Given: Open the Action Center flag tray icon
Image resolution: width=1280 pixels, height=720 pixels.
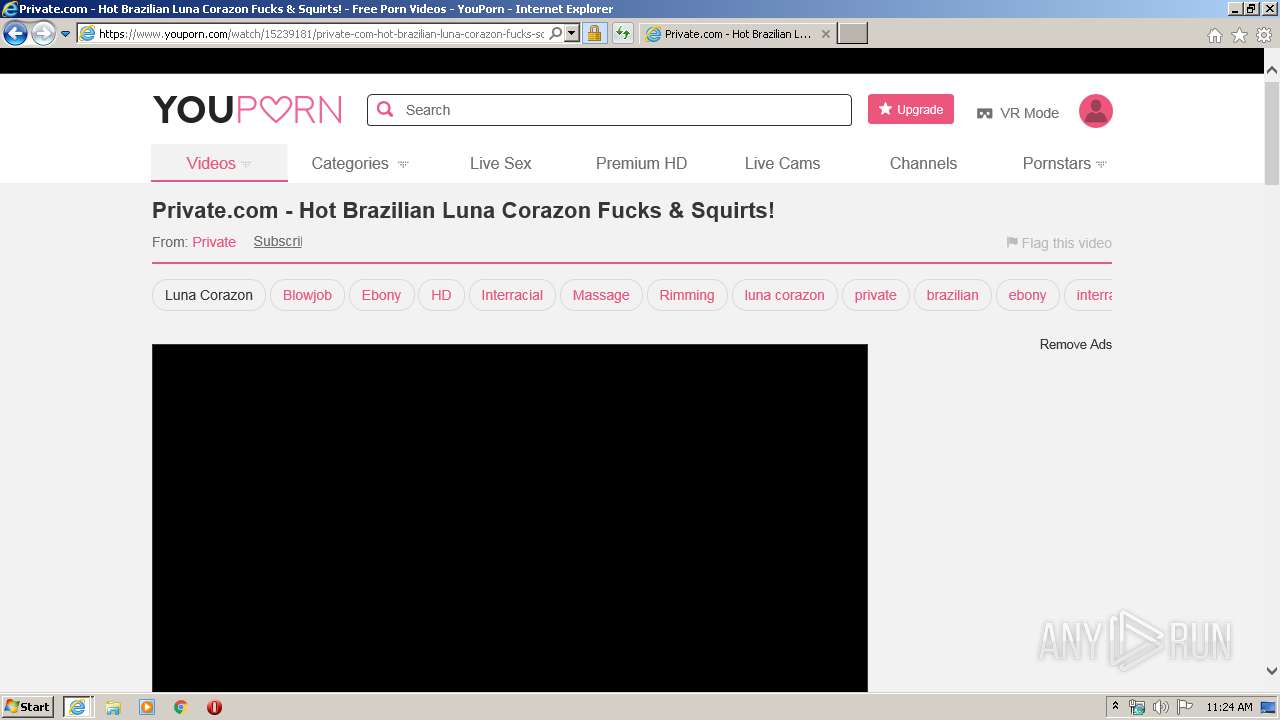Looking at the screenshot, I should pyautogui.click(x=1185, y=707).
